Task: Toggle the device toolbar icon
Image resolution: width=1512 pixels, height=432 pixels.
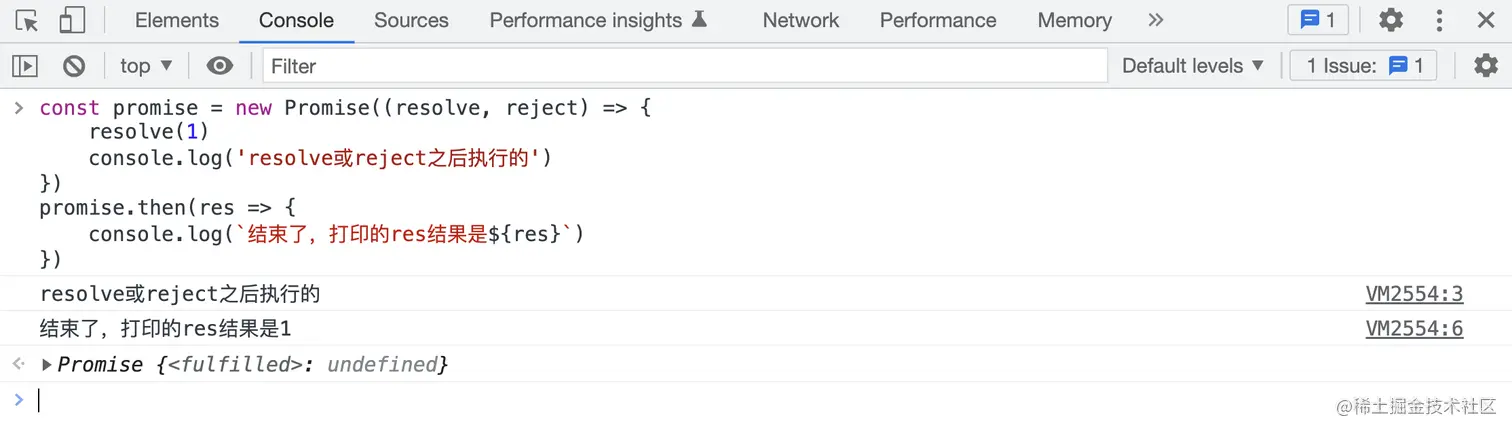Action: pyautogui.click(x=72, y=20)
